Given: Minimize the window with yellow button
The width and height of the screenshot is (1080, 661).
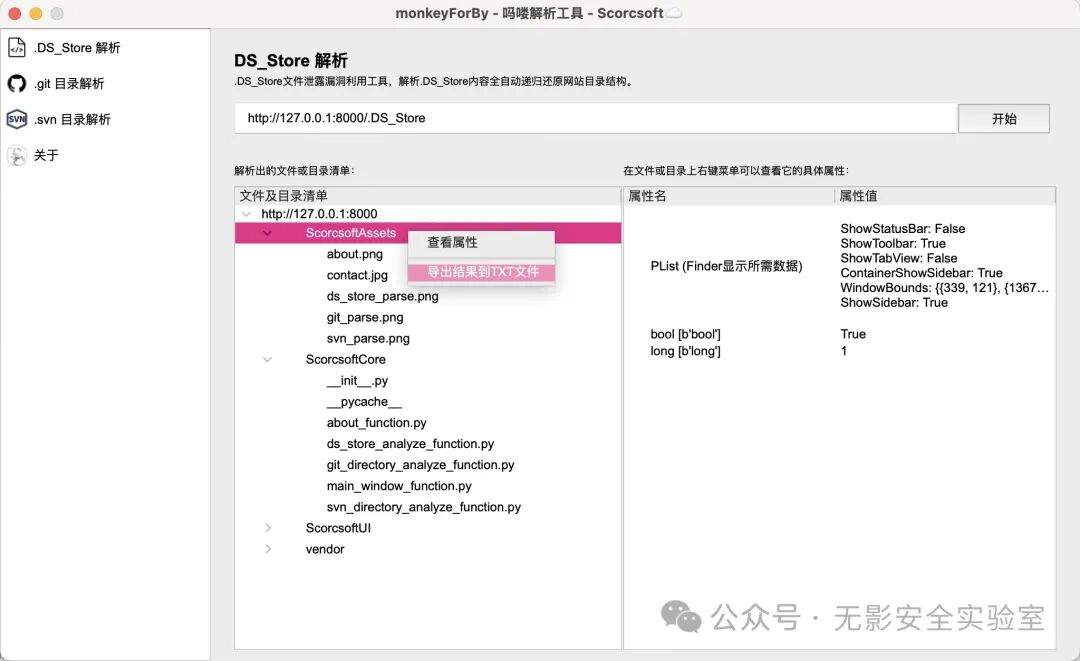Looking at the screenshot, I should (x=36, y=13).
